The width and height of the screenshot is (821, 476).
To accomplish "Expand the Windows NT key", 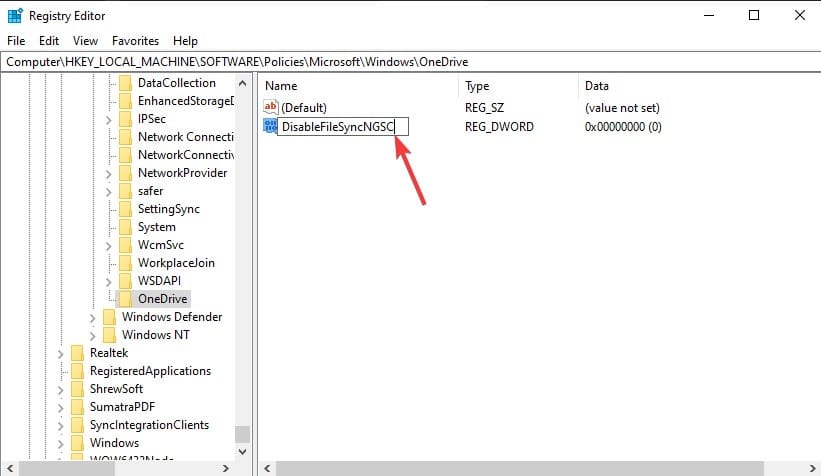I will [93, 336].
